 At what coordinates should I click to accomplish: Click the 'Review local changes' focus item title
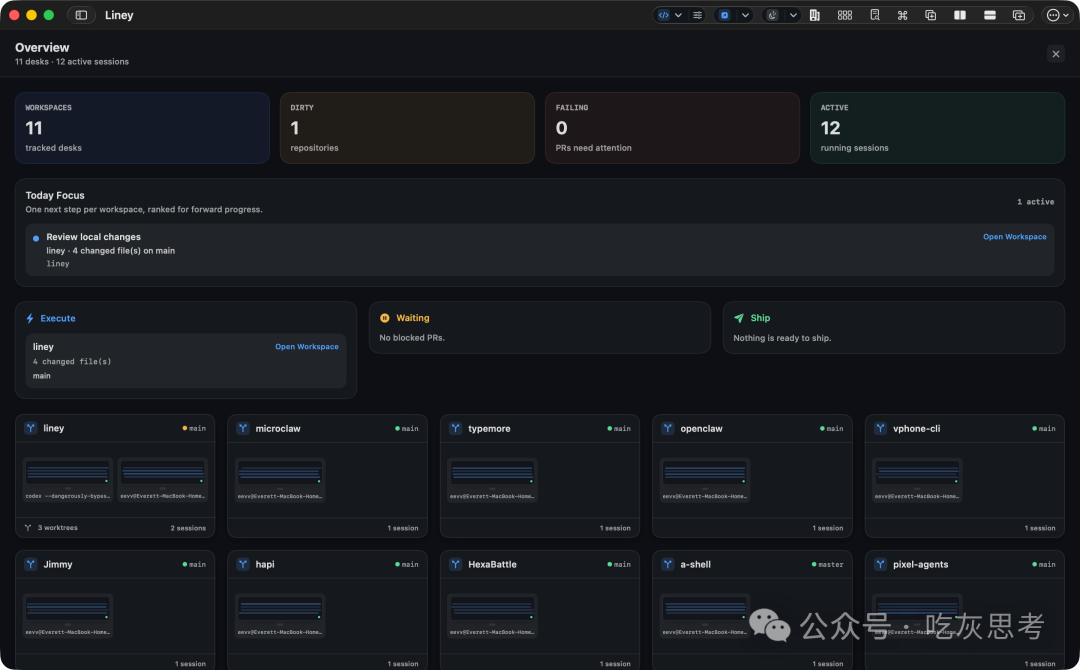click(94, 237)
